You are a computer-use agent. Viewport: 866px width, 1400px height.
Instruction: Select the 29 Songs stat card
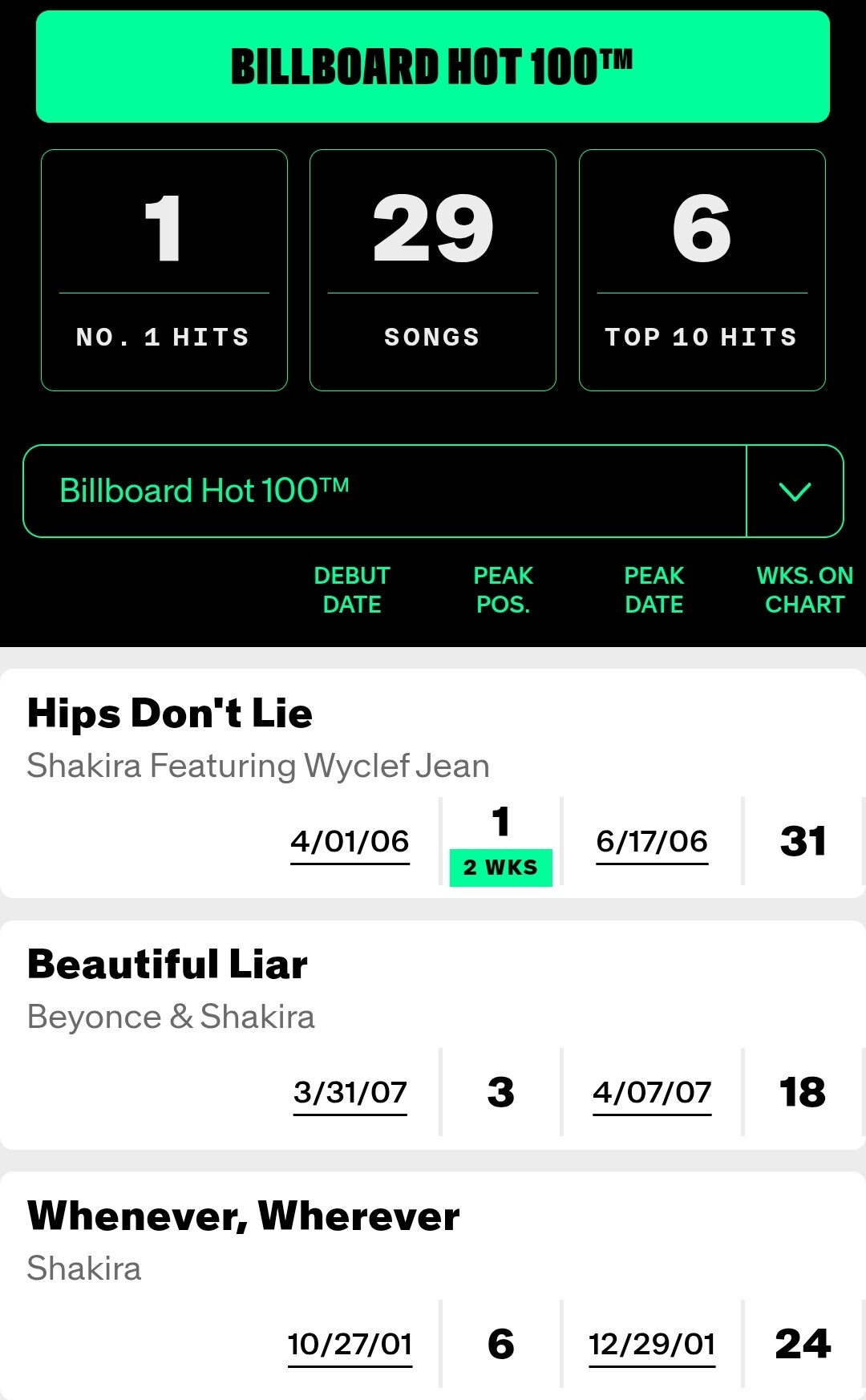click(433, 270)
